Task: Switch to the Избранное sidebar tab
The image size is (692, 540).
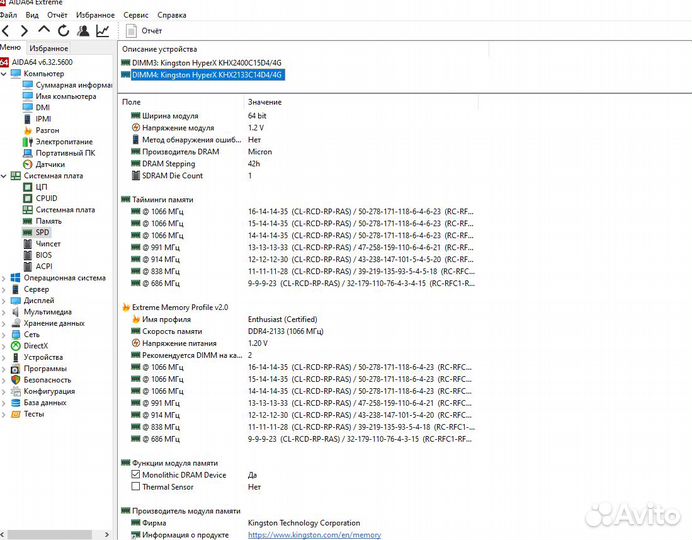Action: click(x=49, y=48)
